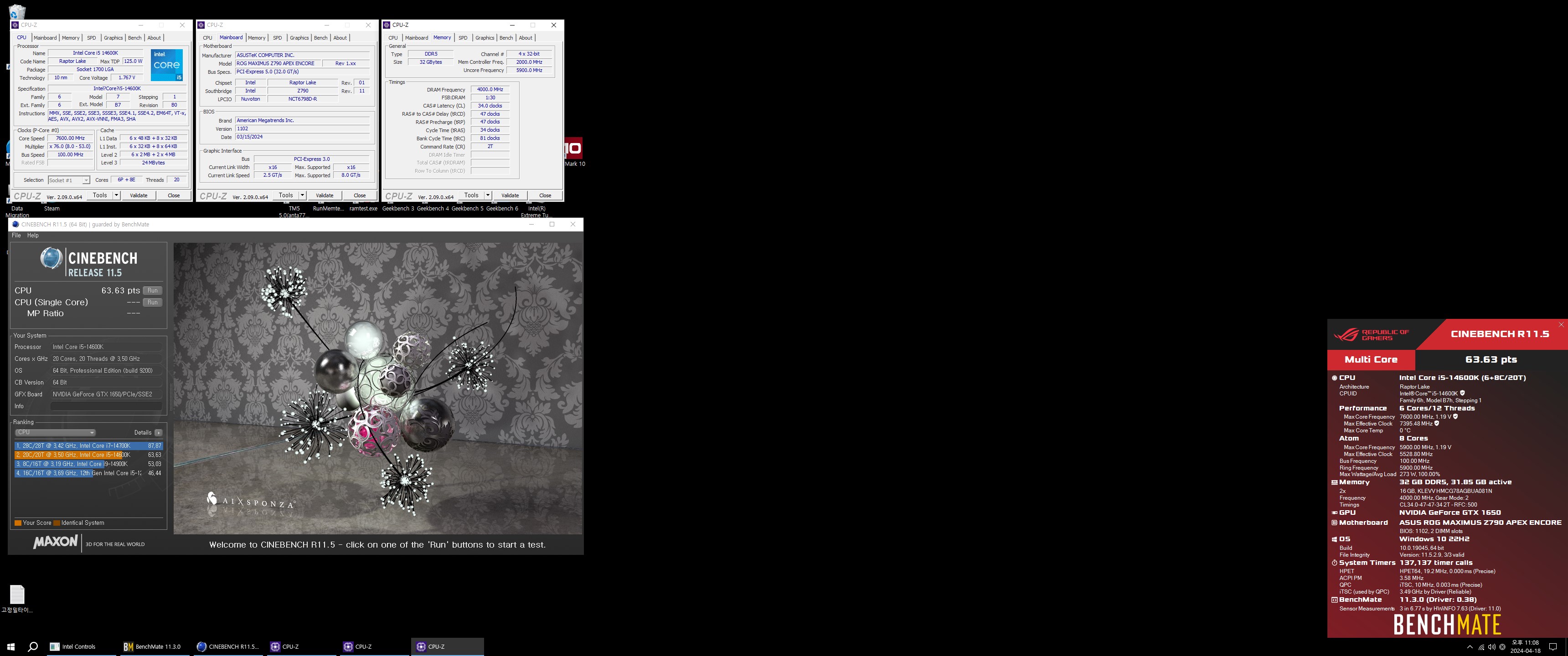Click Close button in Mainboard CPU-Z window
The width and height of the screenshot is (1568, 656).
pyautogui.click(x=360, y=195)
